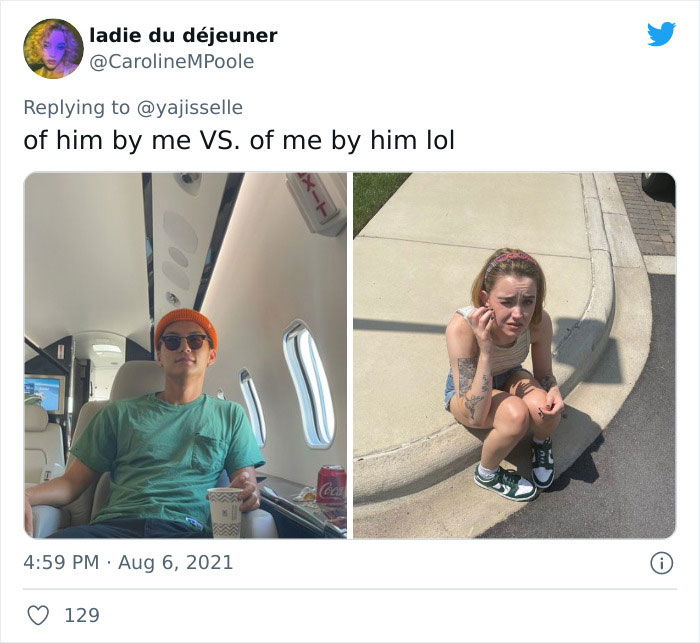Open the @yajisselle mention link

click(x=189, y=108)
